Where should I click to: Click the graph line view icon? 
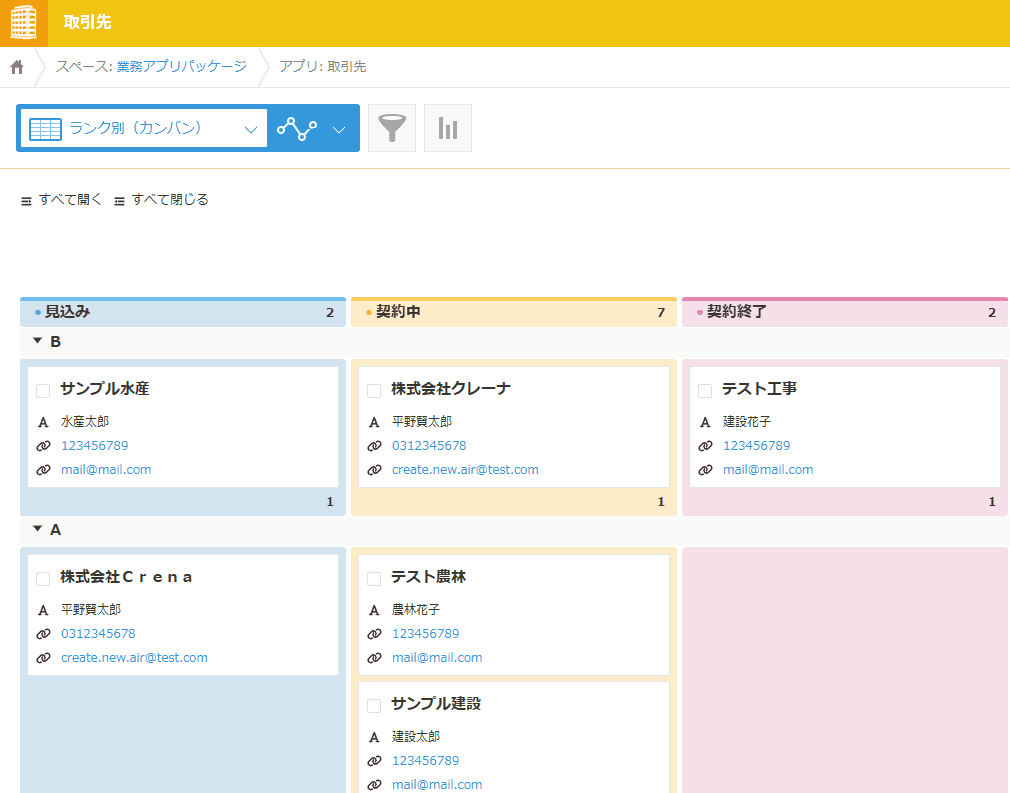(297, 128)
